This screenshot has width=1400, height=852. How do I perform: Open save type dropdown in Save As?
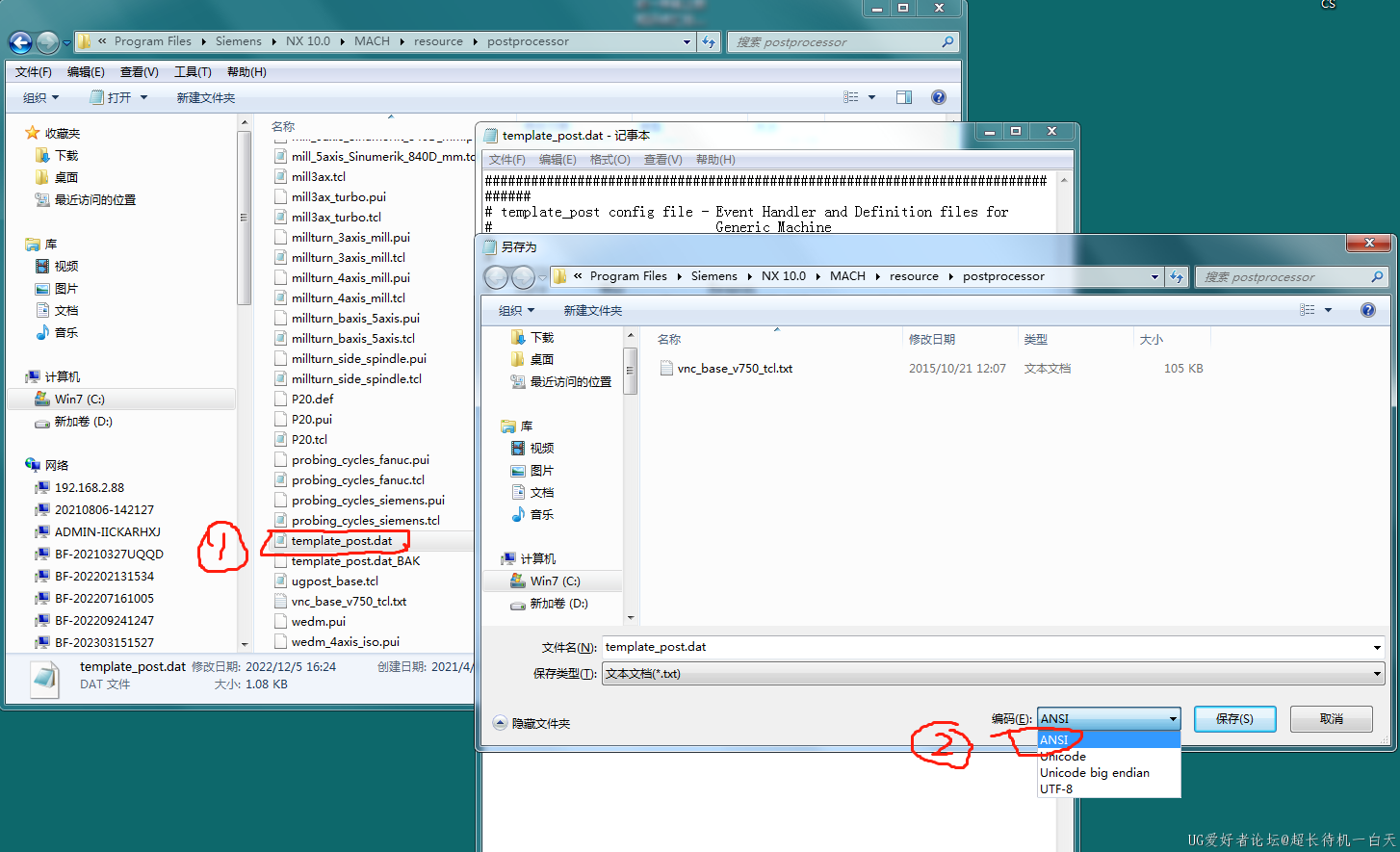coord(1377,674)
